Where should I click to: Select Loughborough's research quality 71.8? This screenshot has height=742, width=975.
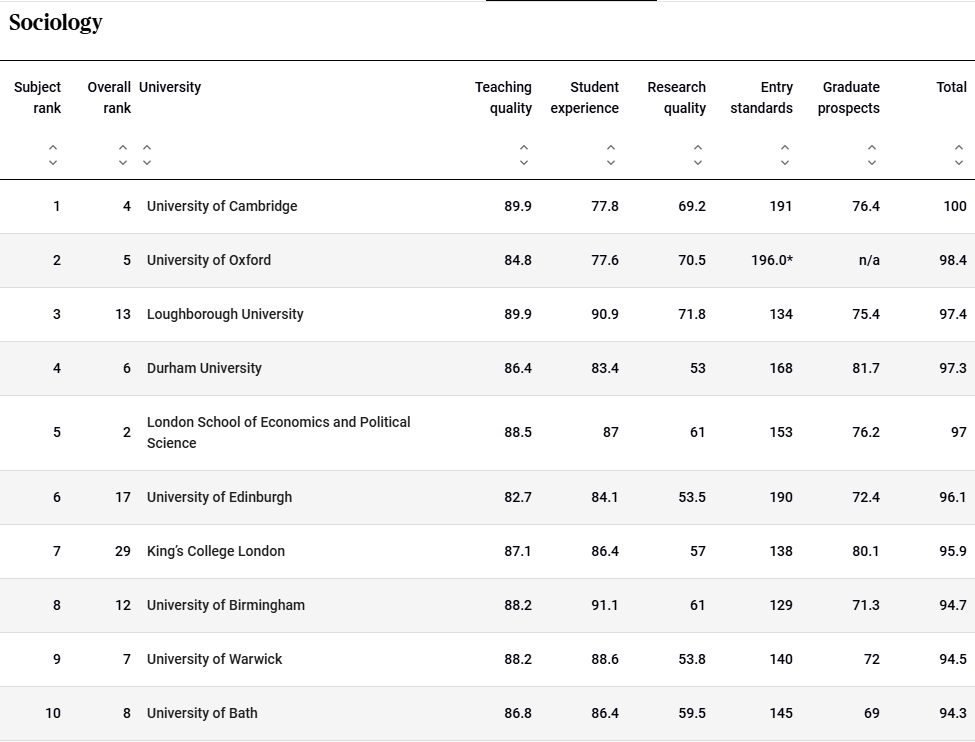click(692, 314)
